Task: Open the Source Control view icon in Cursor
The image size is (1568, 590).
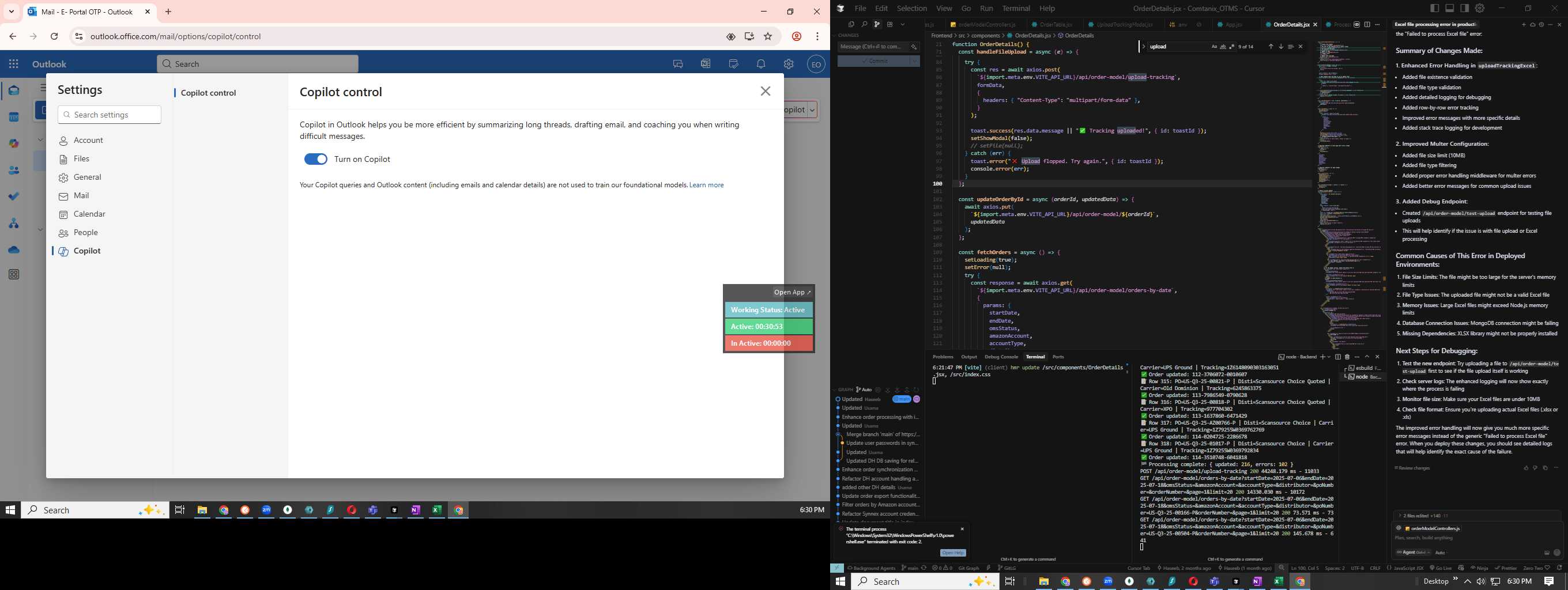Action: (876, 25)
